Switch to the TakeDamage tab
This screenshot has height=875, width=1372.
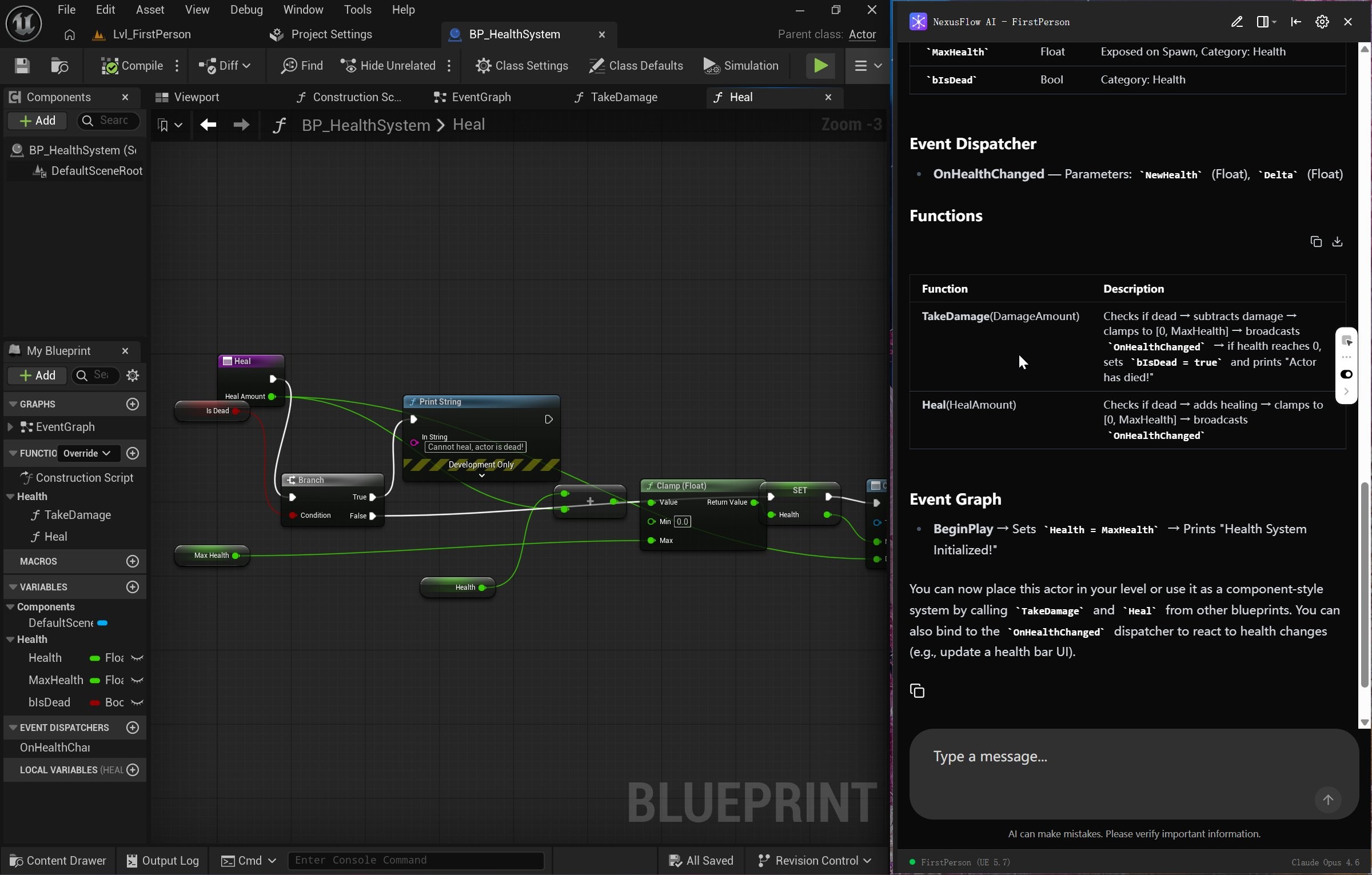[624, 97]
